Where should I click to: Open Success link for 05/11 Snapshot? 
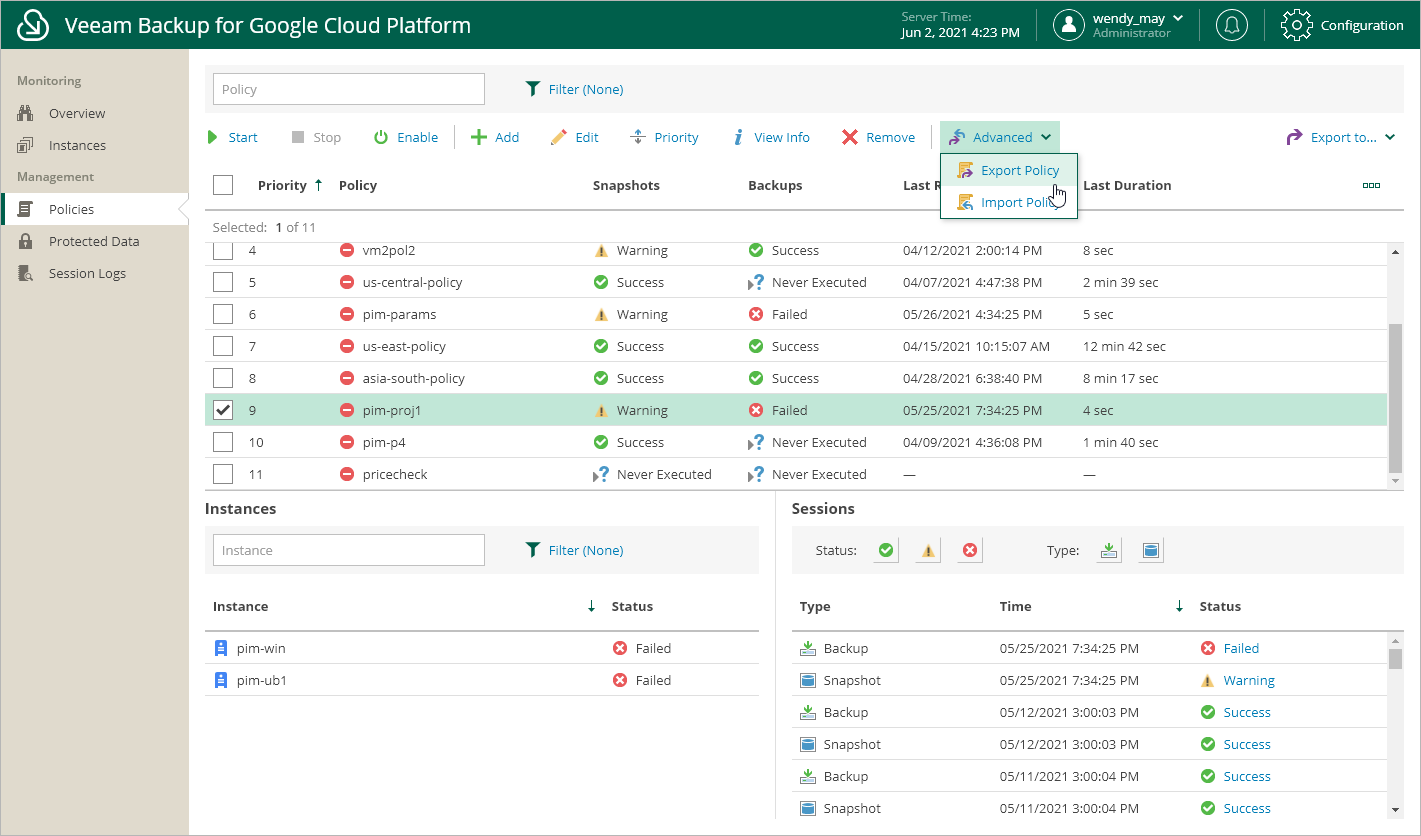(x=1247, y=808)
